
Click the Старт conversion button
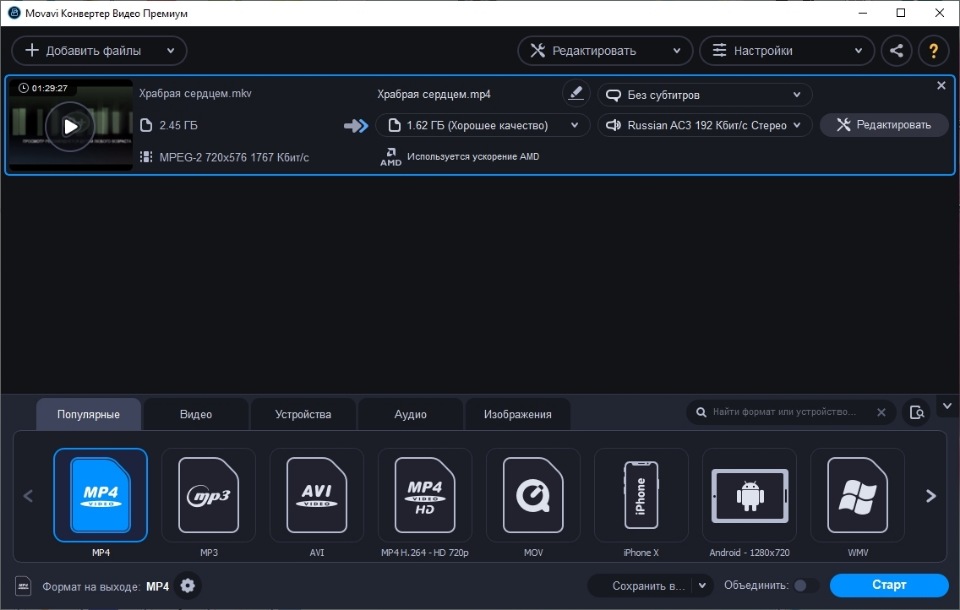tap(888, 585)
